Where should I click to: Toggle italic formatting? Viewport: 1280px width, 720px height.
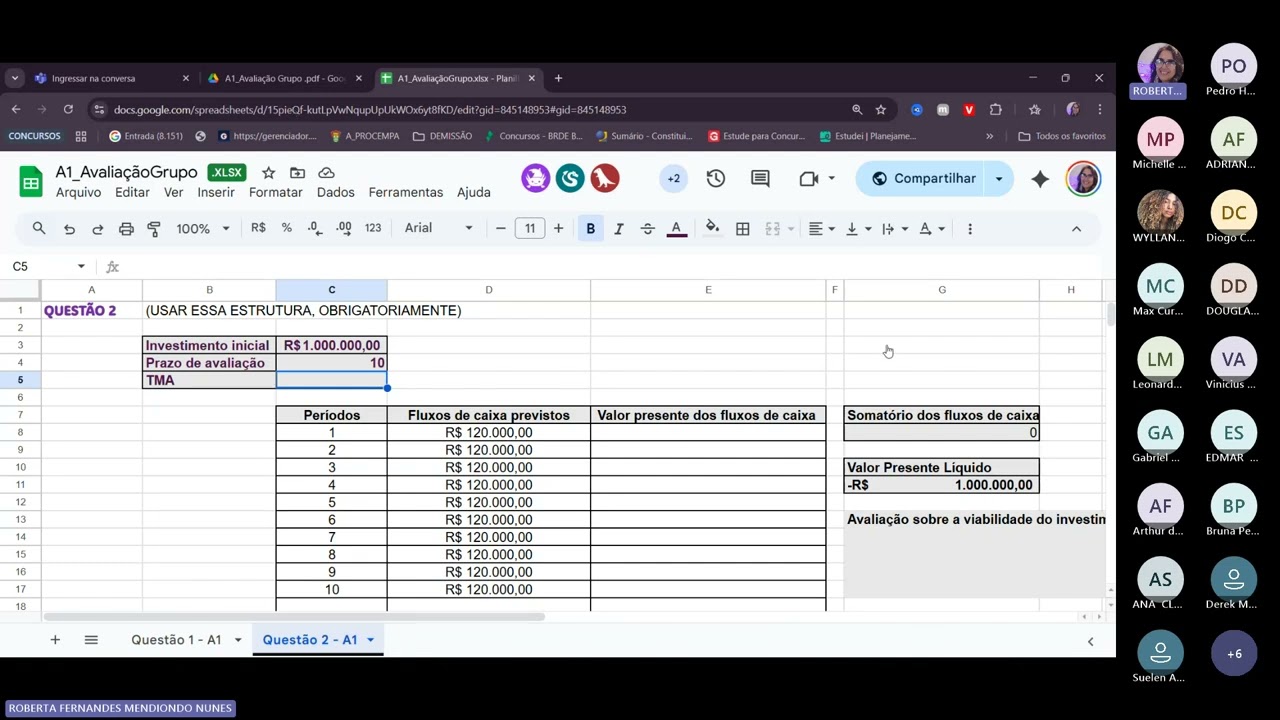tap(619, 229)
